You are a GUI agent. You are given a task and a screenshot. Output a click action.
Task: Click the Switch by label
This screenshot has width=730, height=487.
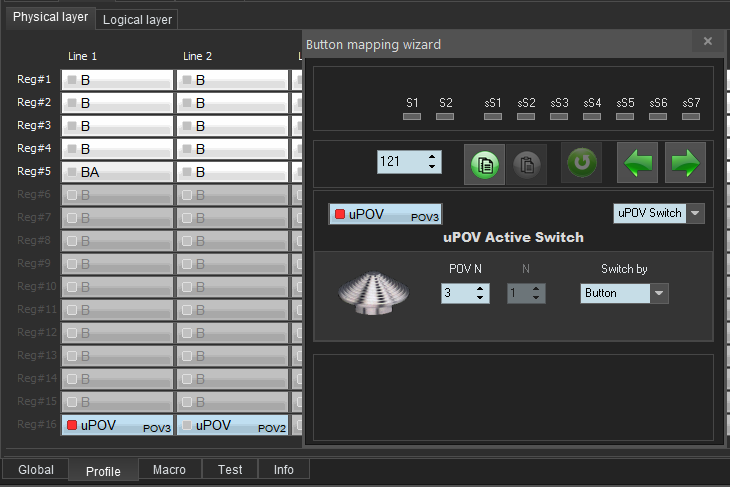(624, 269)
